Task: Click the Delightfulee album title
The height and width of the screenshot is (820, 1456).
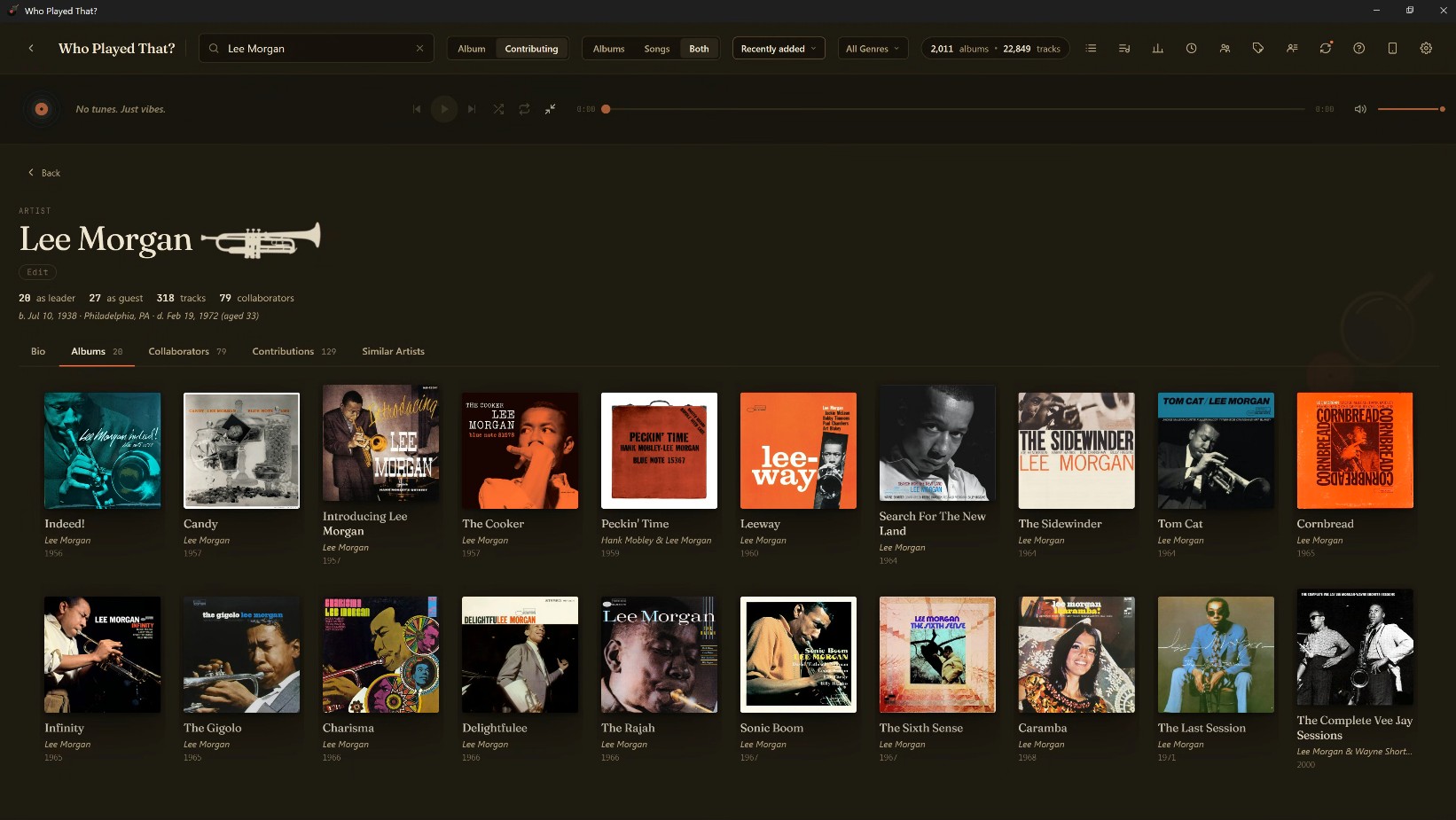Action: [x=495, y=728]
